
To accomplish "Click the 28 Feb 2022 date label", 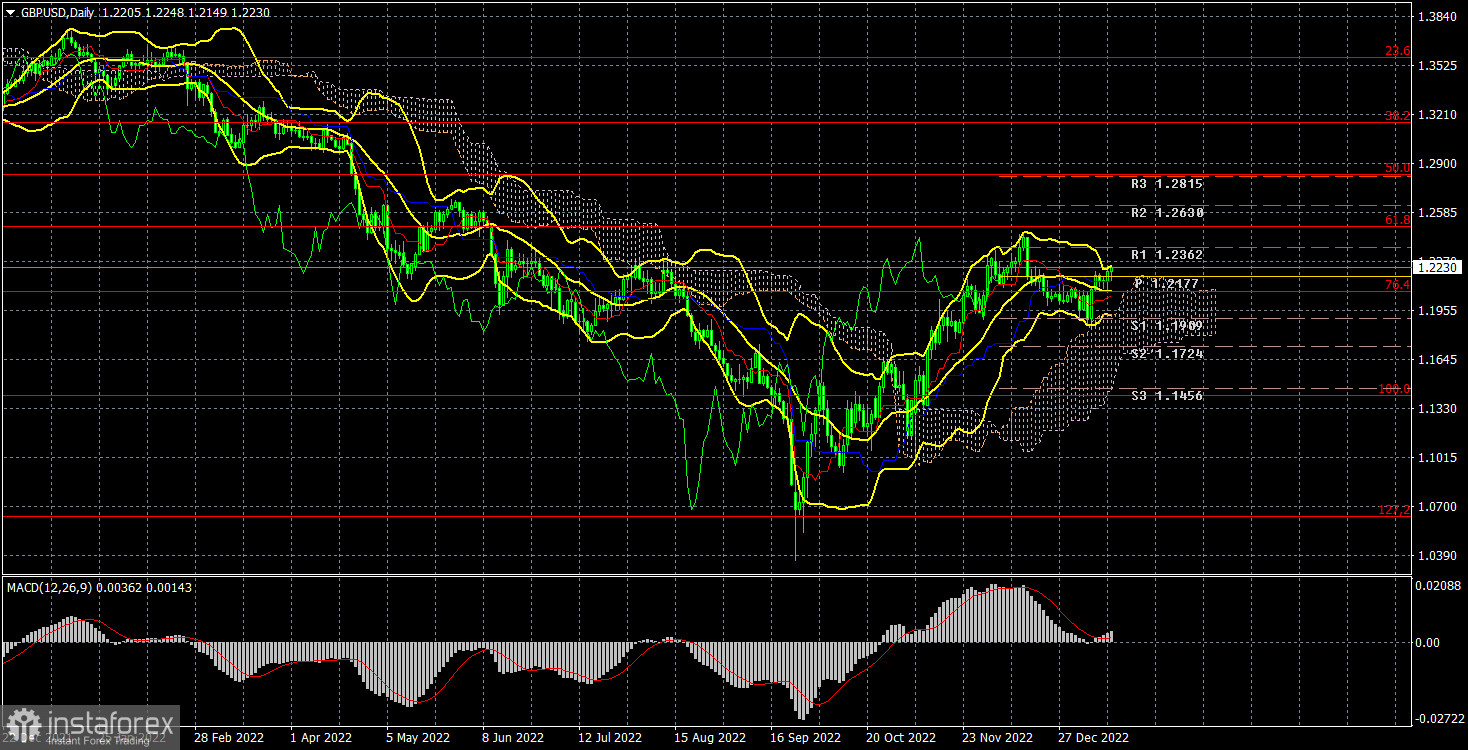I will [x=229, y=737].
